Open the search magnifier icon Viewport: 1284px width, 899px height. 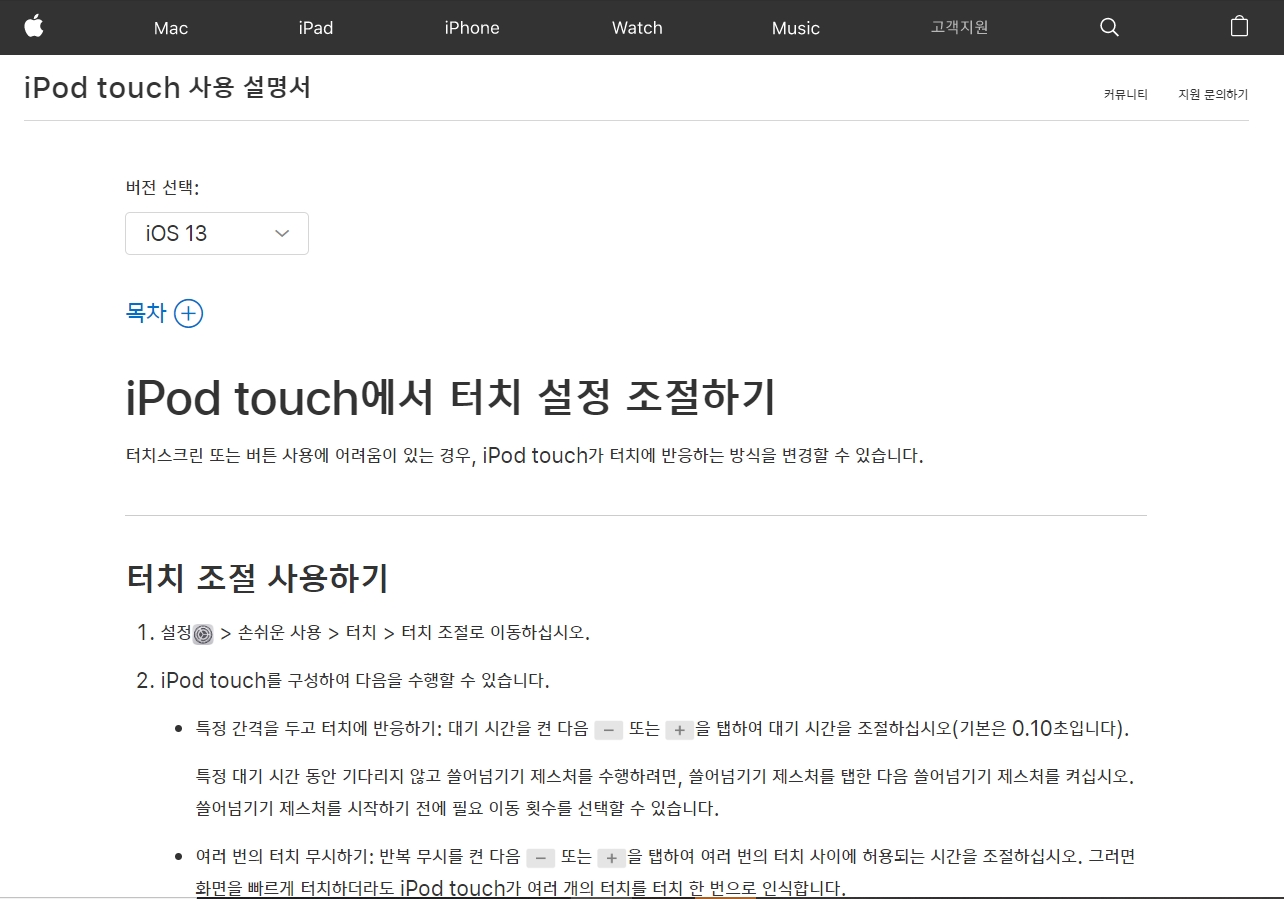pyautogui.click(x=1109, y=27)
